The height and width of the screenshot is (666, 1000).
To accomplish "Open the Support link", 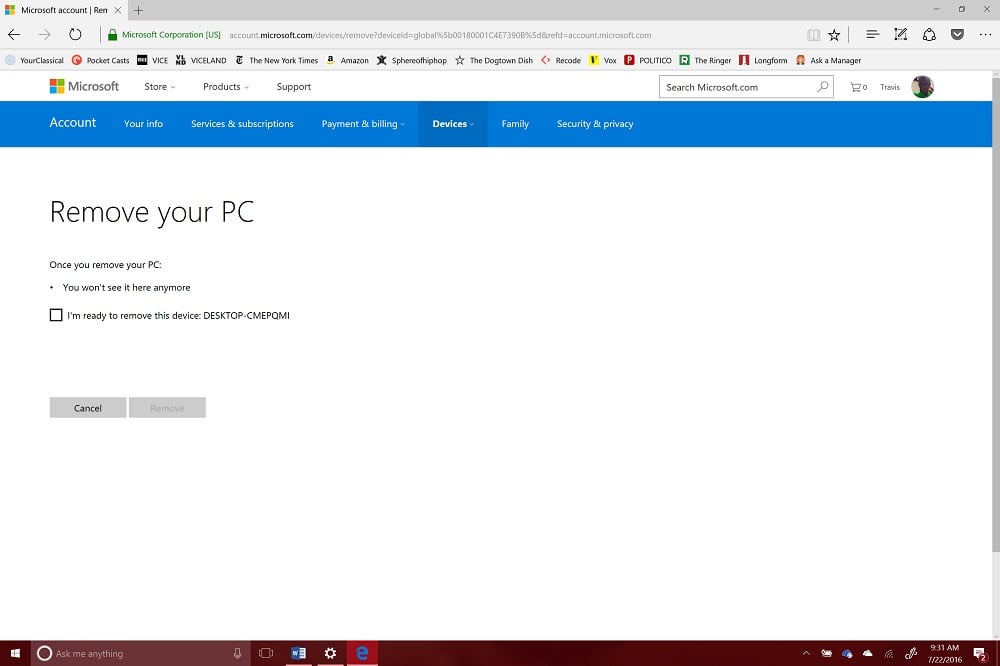I will (293, 86).
